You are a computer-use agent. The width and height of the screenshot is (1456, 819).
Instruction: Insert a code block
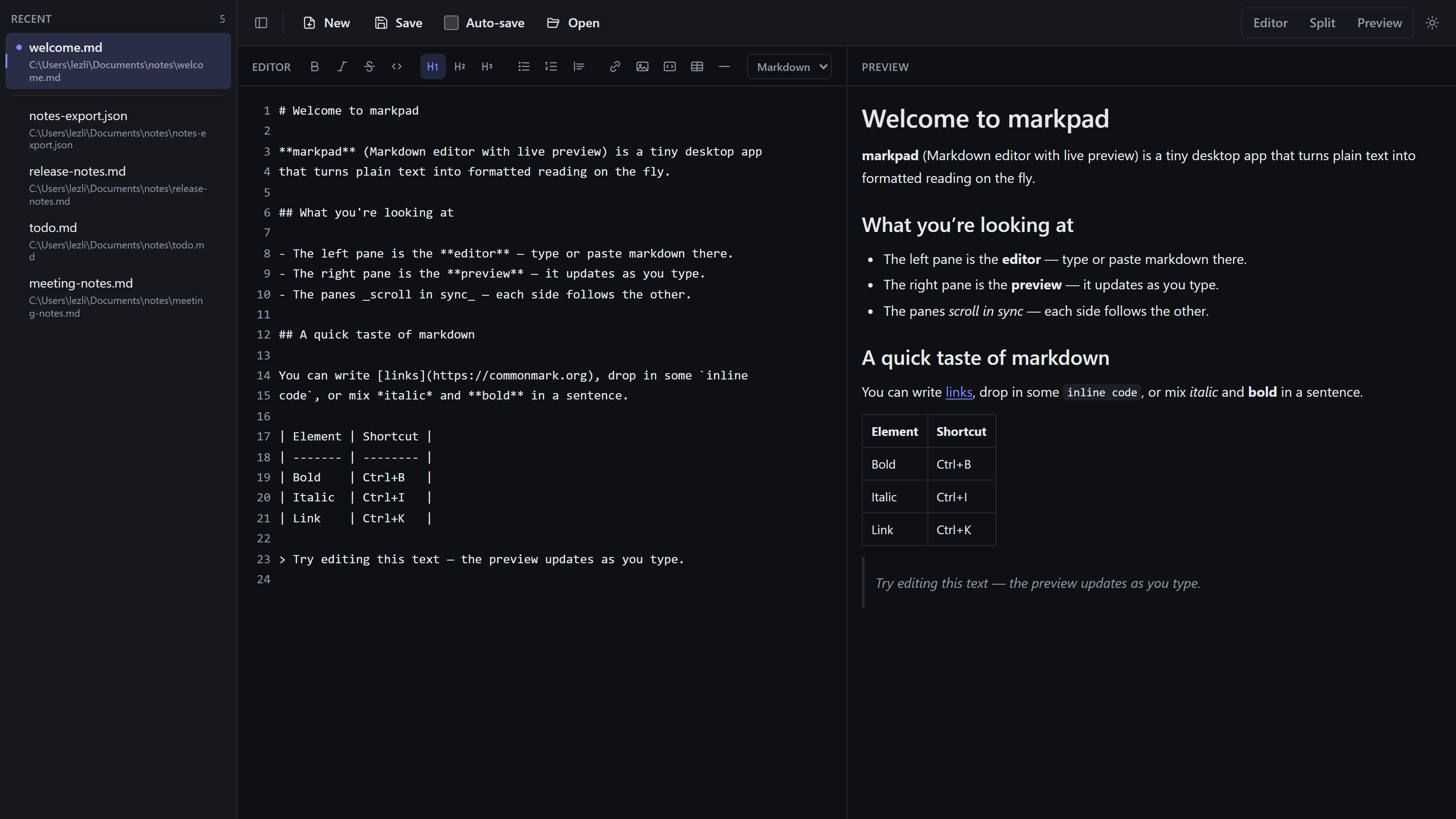[x=670, y=67]
